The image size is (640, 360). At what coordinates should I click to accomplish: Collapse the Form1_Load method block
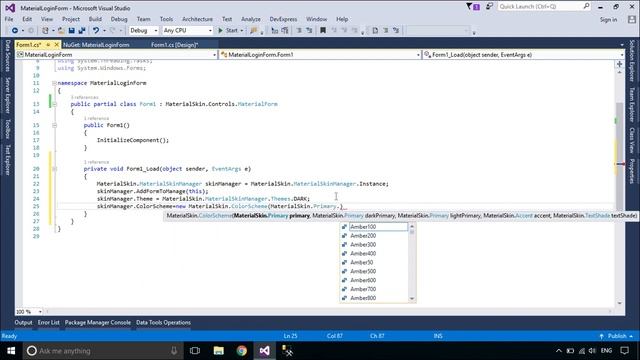(x=54, y=169)
